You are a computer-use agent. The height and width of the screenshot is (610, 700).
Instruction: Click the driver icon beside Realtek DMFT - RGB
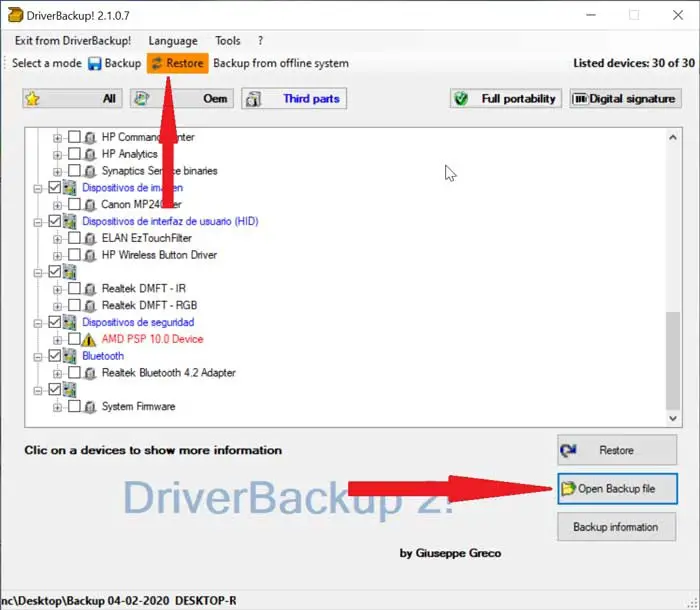pyautogui.click(x=90, y=306)
